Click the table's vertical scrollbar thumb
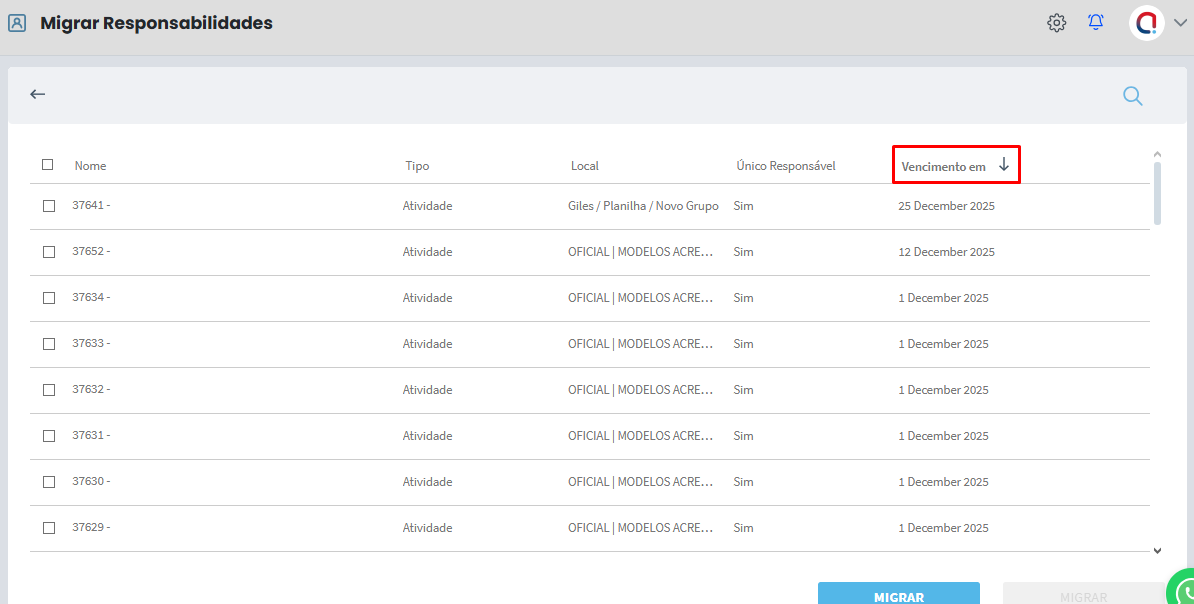The width and height of the screenshot is (1194, 604). click(x=1157, y=193)
